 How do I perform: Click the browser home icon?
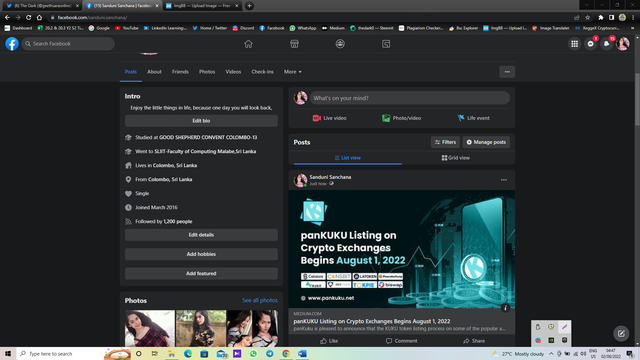coord(39,18)
